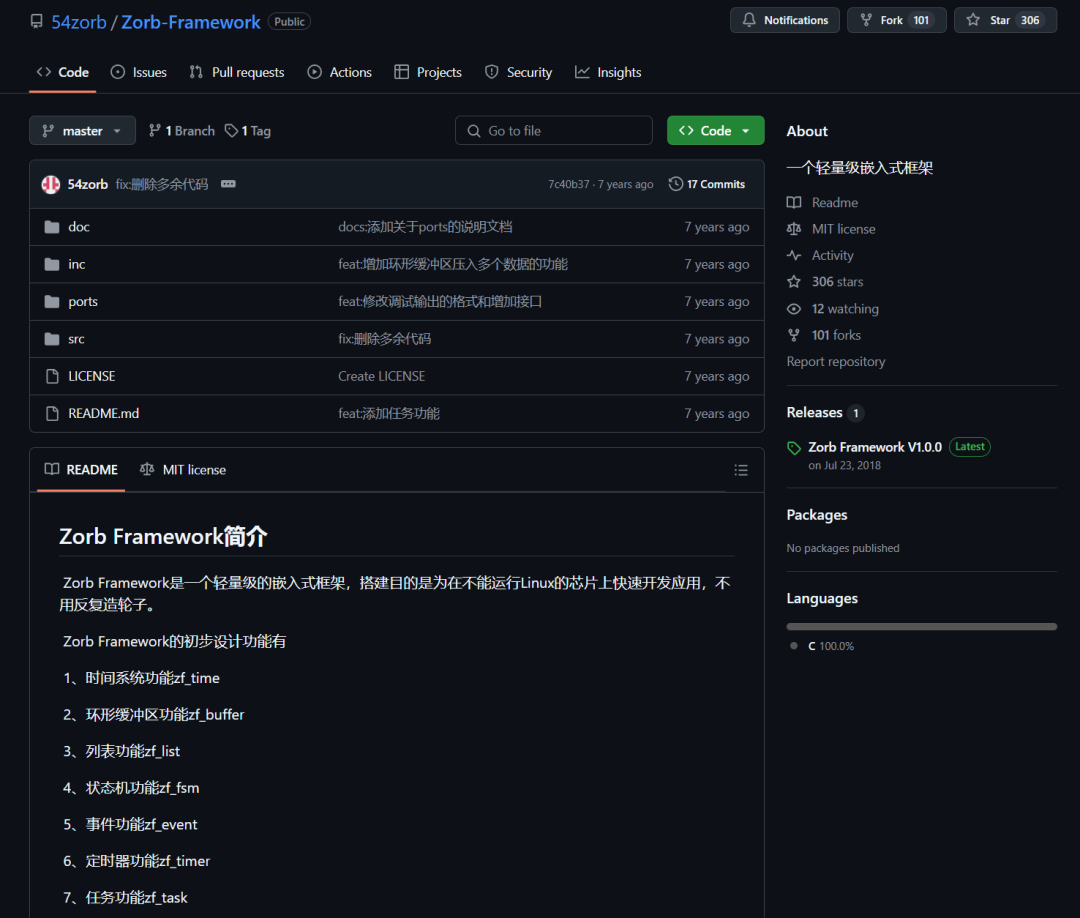Toggle watching via the 12 watching eye
Viewport: 1080px width, 918px height.
pos(792,308)
